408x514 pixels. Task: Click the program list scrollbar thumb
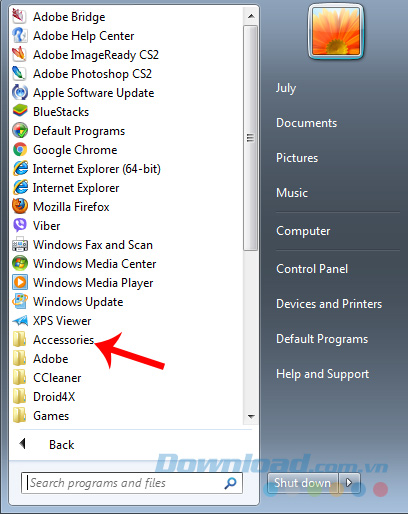click(250, 138)
